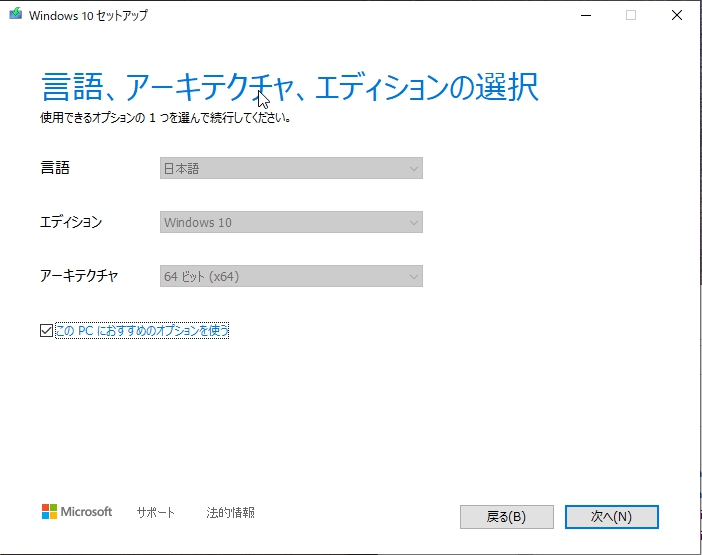
Task: Close the Windows 10 セットアップ window
Action: pos(677,15)
